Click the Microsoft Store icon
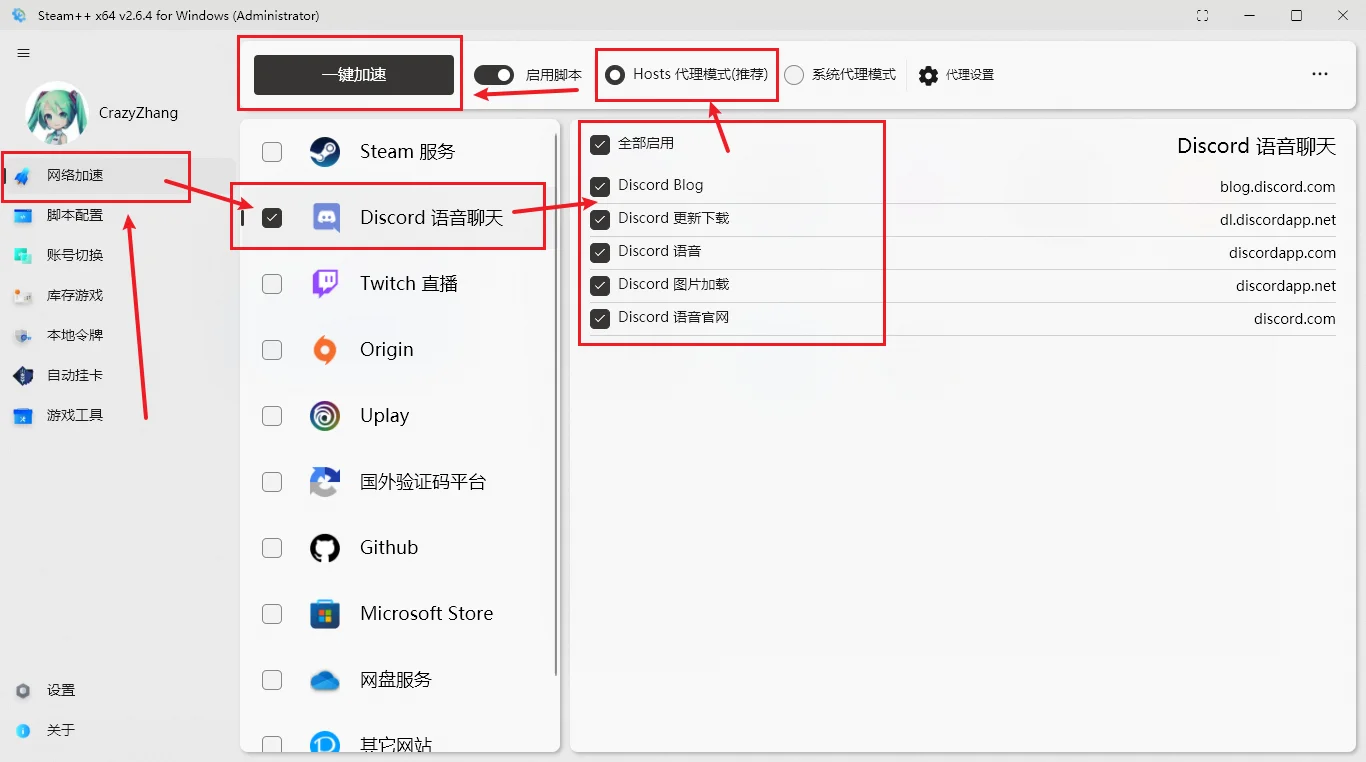This screenshot has width=1366, height=762. 325,614
